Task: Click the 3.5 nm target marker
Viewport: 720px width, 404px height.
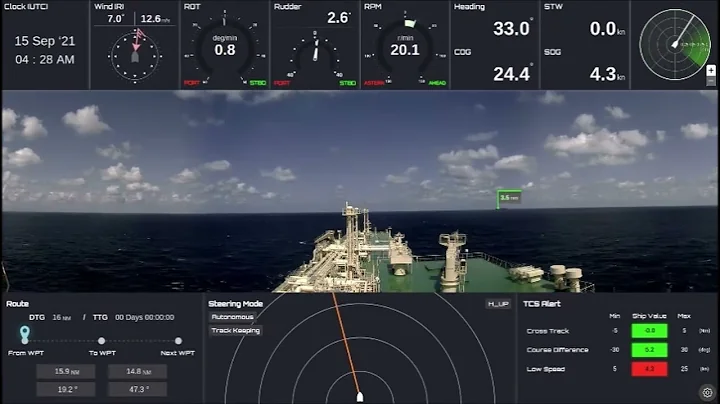Action: pos(509,198)
